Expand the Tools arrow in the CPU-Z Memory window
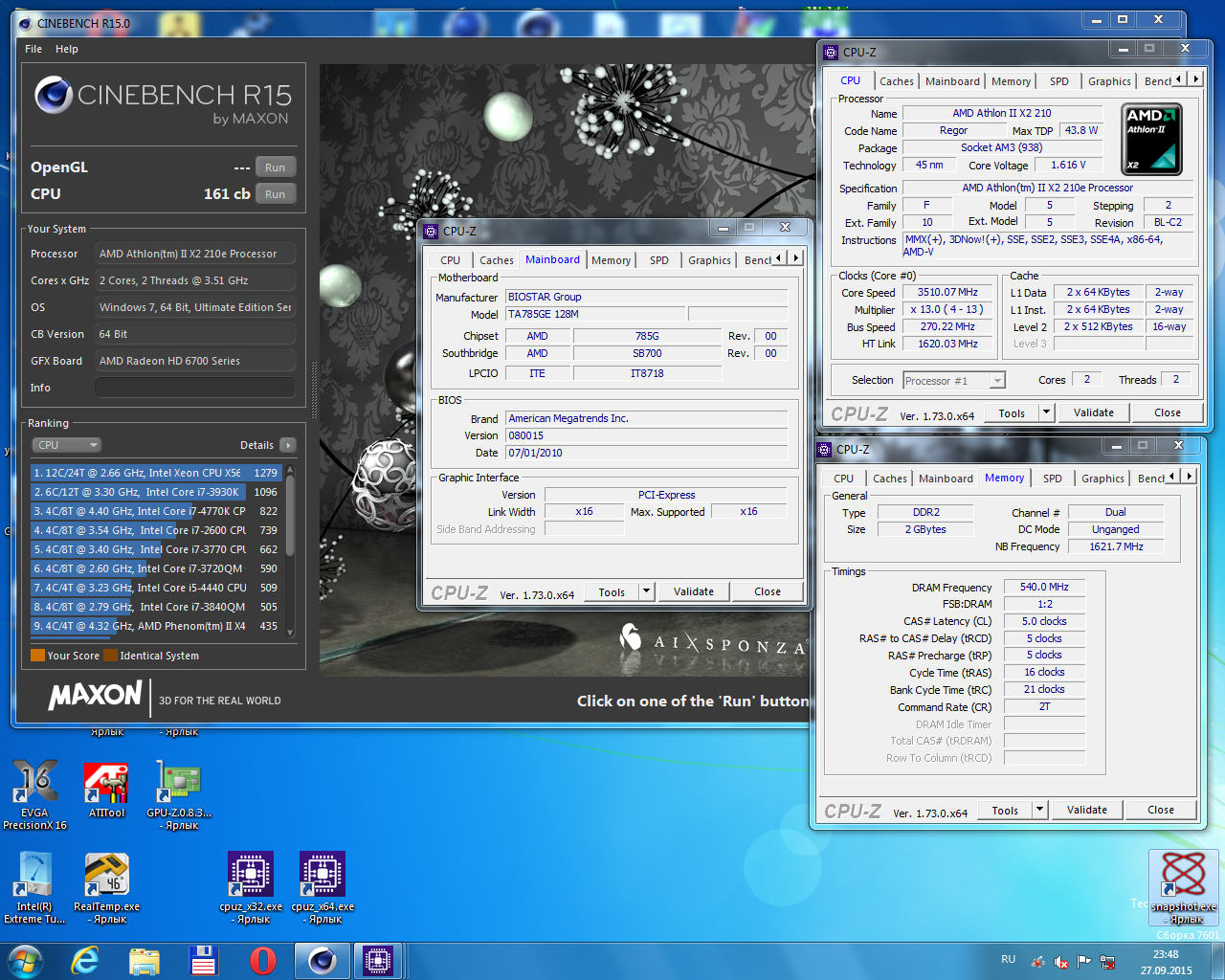Screen dimensions: 1225x980 pos(1039,810)
